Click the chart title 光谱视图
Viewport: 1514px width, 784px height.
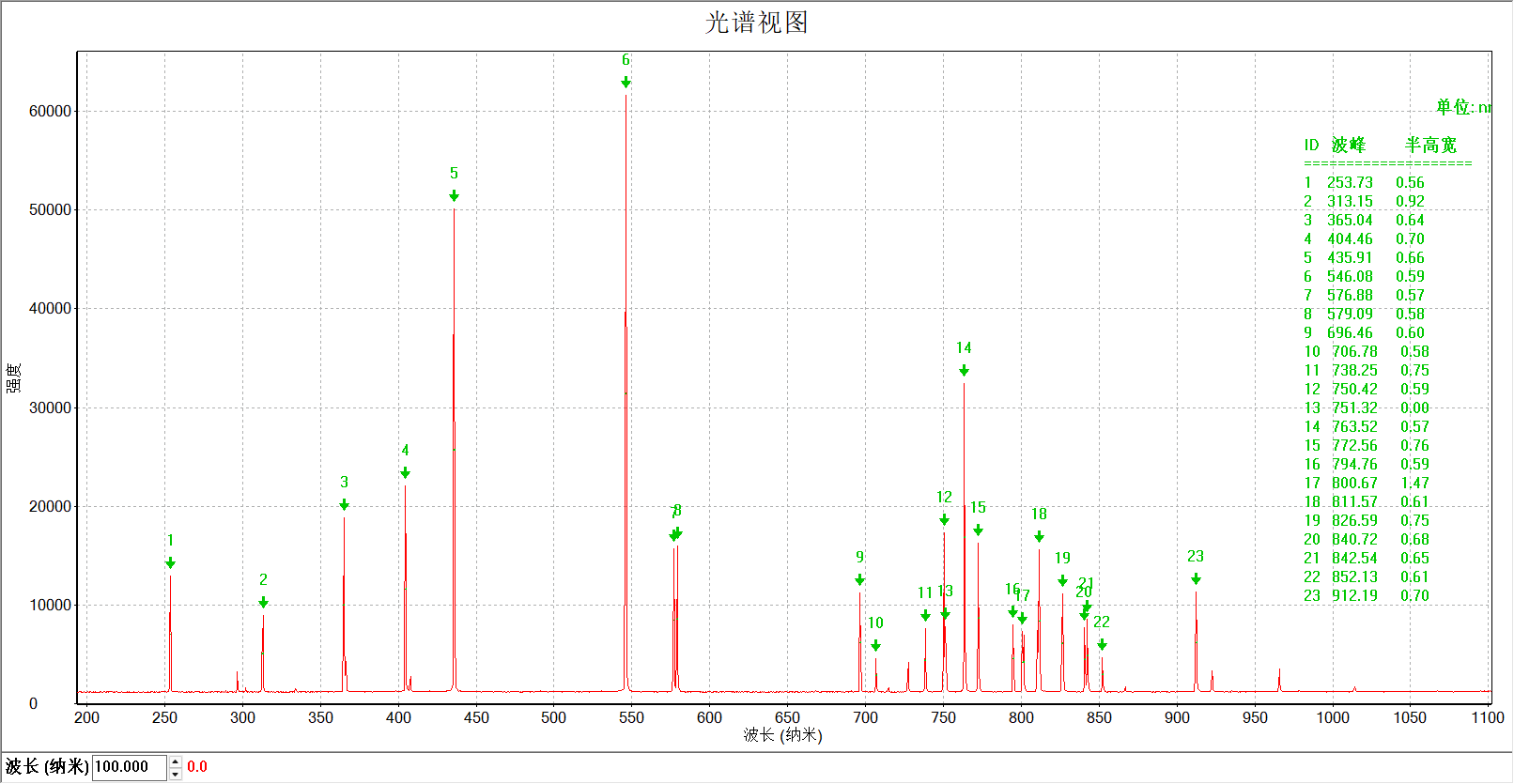[x=757, y=23]
